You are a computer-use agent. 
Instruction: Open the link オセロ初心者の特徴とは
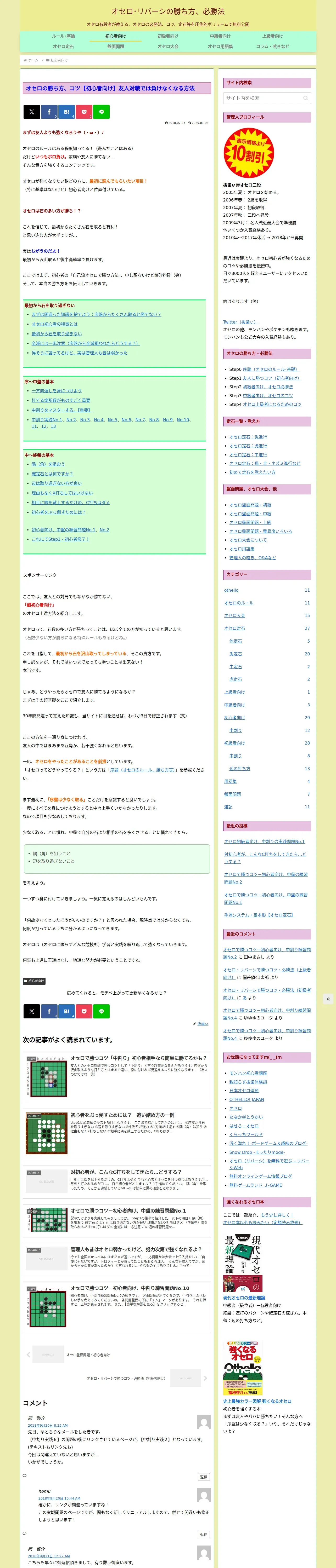[55, 324]
